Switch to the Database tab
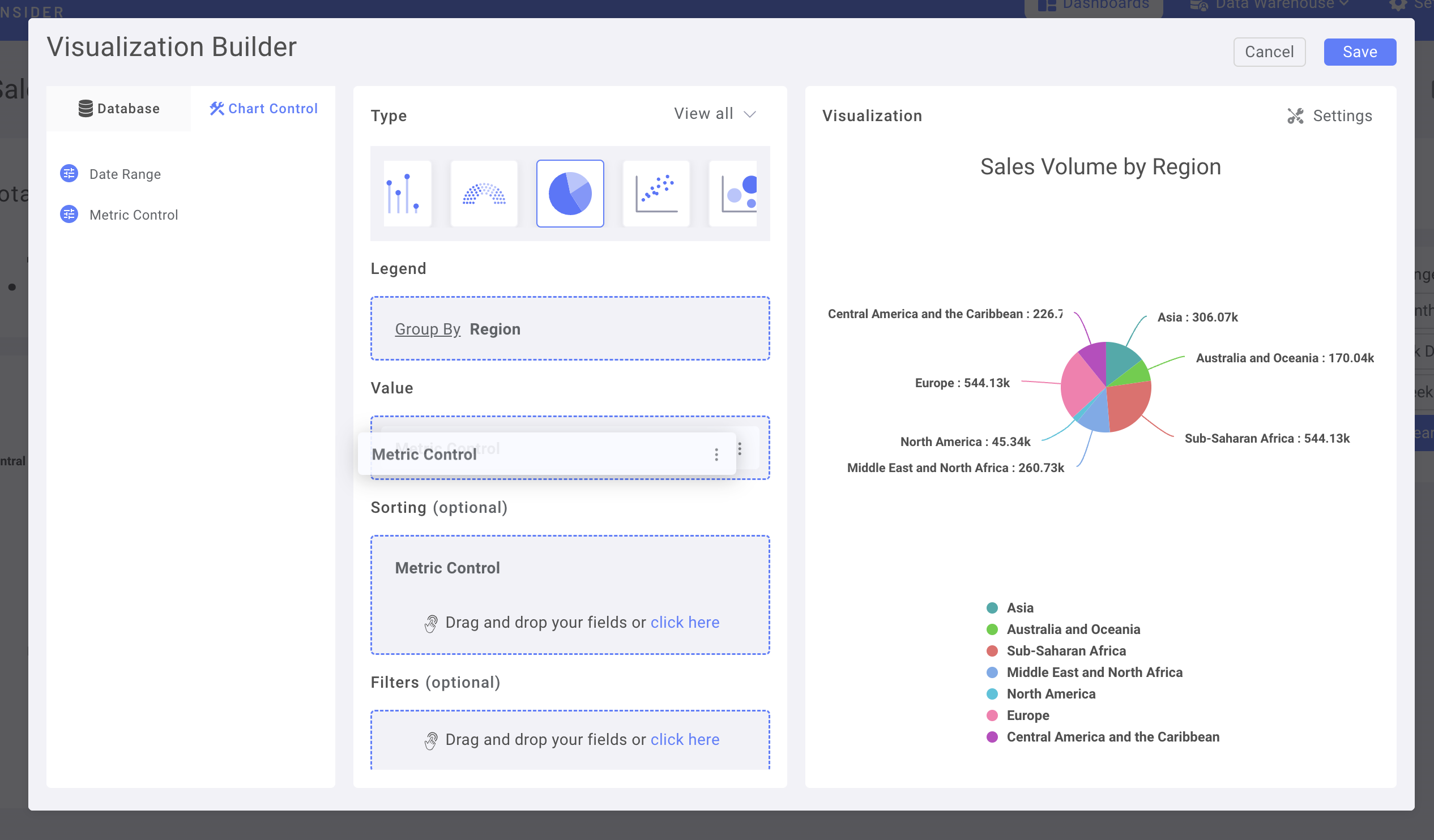Screen dimensions: 1434x840 coord(117,107)
